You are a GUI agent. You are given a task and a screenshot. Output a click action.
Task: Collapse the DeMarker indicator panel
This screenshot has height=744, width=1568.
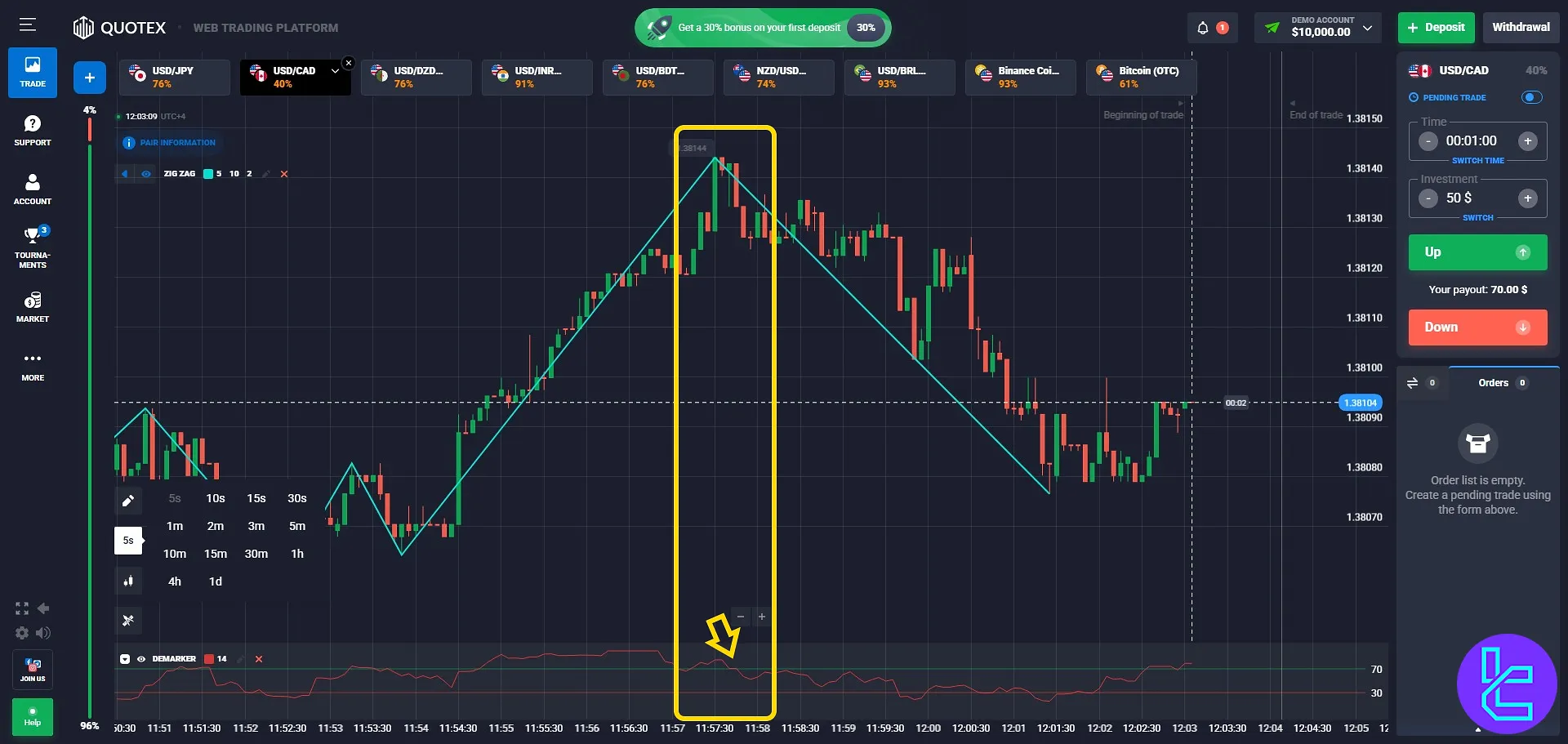(125, 659)
